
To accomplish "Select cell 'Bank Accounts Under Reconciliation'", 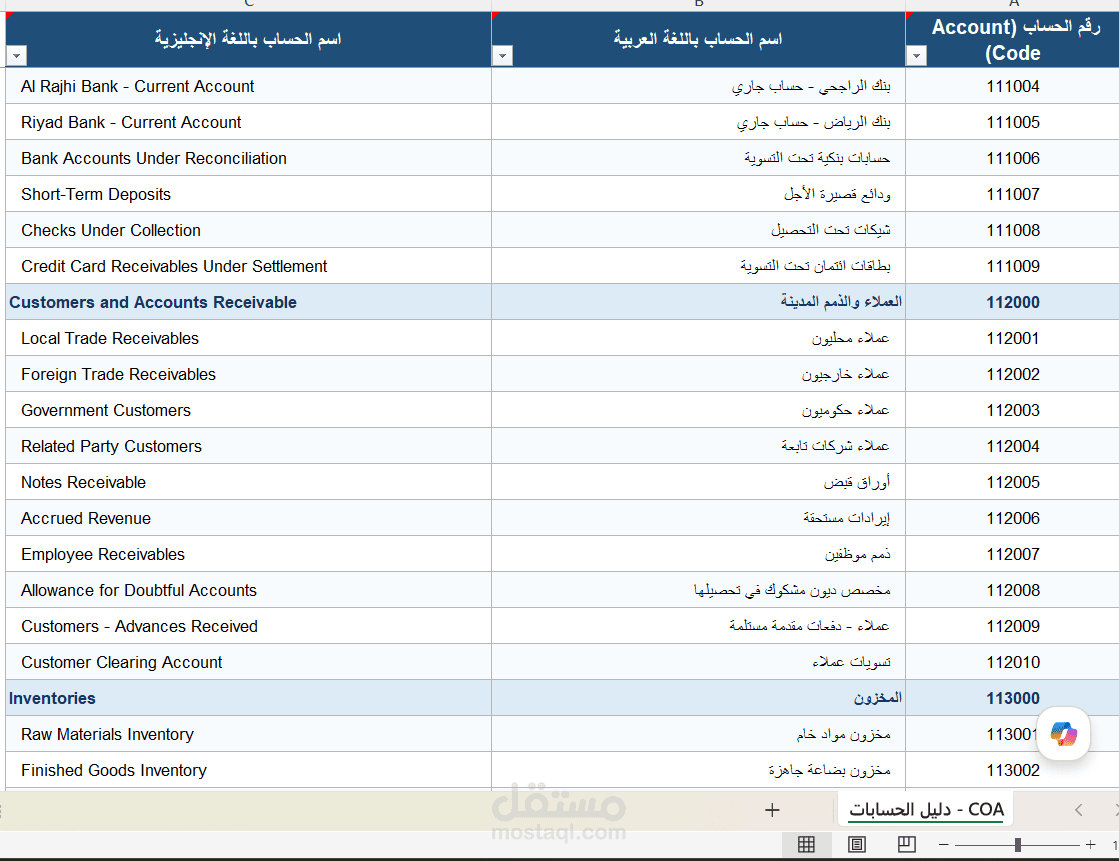I will coord(248,158).
